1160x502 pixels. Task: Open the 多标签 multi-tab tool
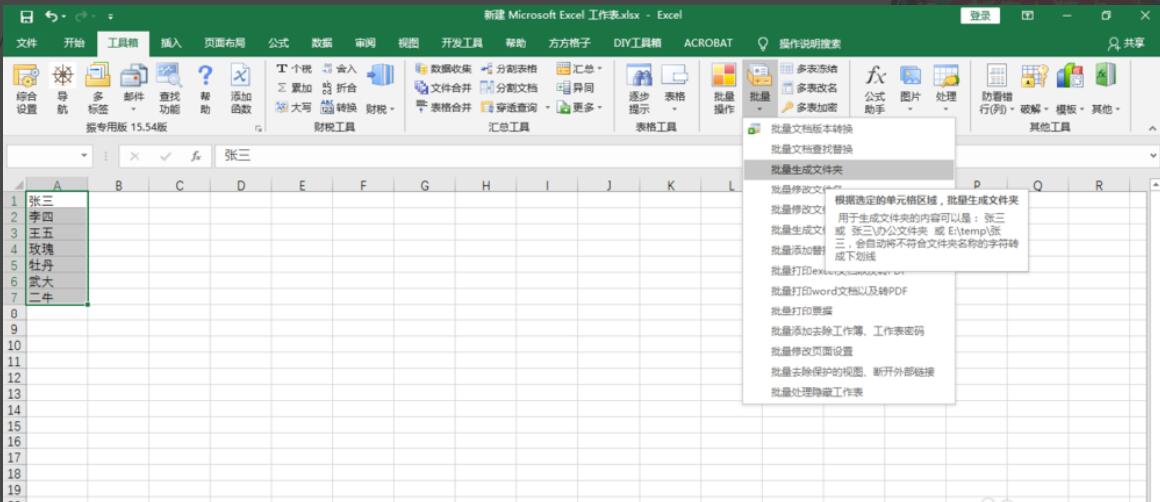tap(98, 89)
